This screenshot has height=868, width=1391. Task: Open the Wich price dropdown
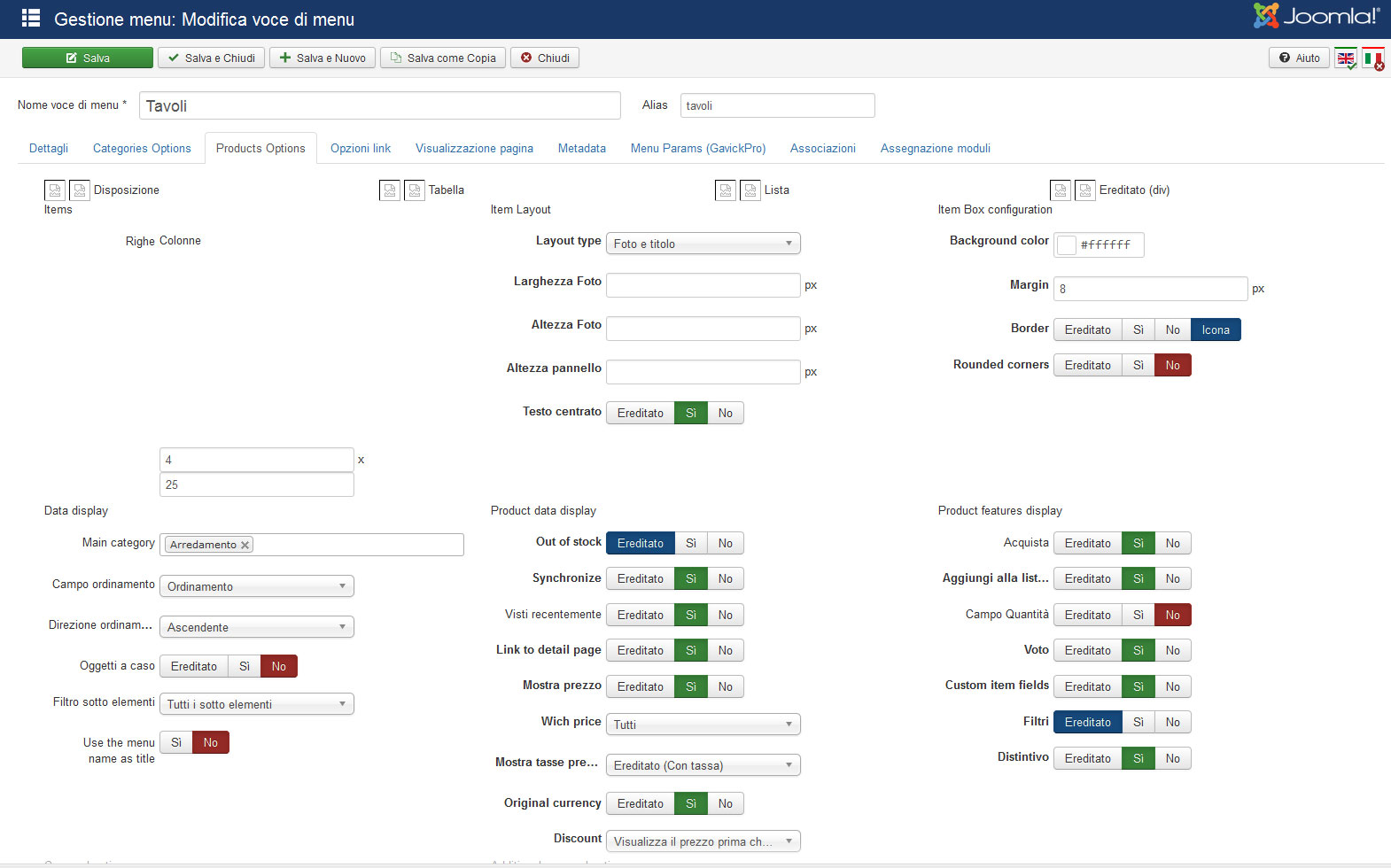coord(703,725)
